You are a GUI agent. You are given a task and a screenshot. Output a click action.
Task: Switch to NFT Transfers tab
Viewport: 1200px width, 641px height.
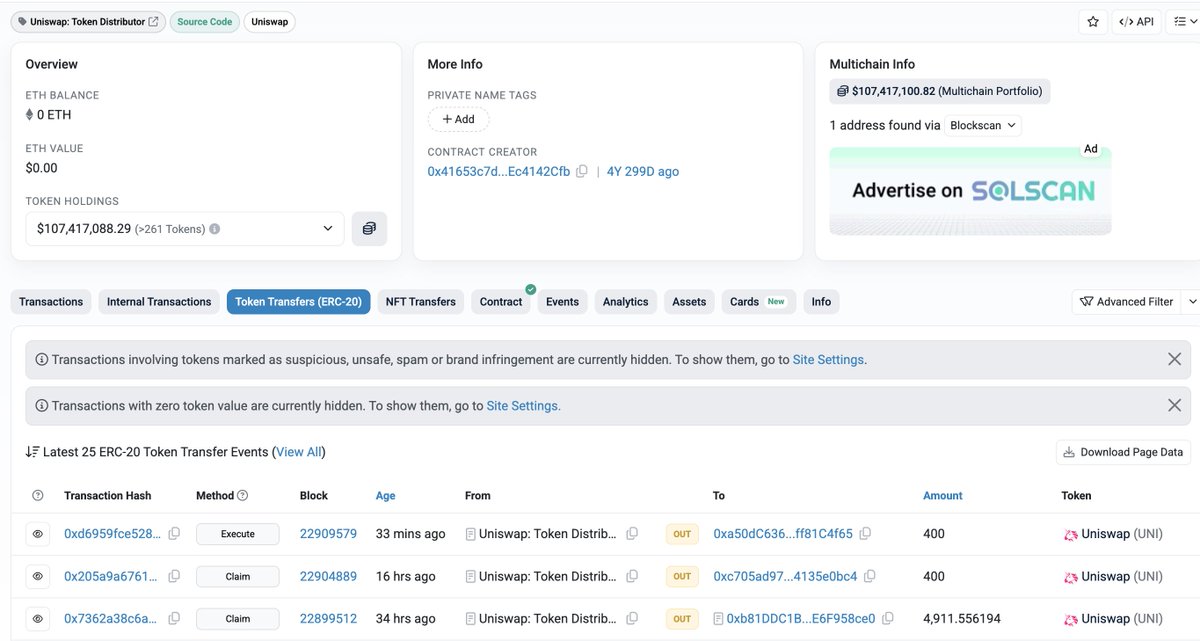[x=421, y=302]
